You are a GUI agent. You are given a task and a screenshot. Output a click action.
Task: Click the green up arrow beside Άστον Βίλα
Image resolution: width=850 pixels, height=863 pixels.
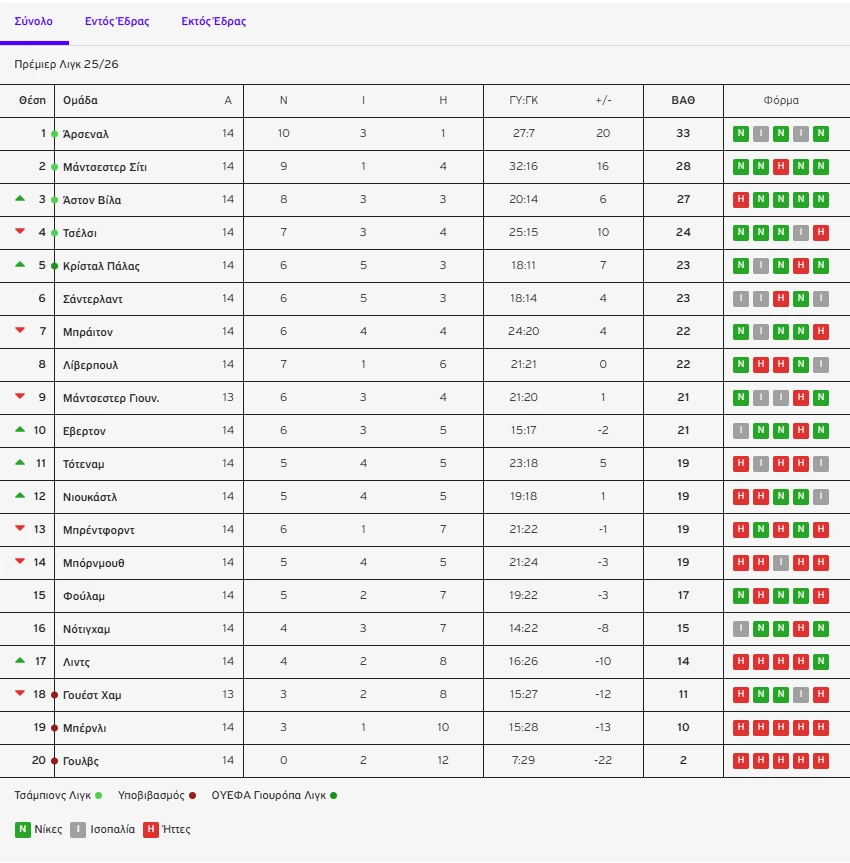tap(19, 199)
